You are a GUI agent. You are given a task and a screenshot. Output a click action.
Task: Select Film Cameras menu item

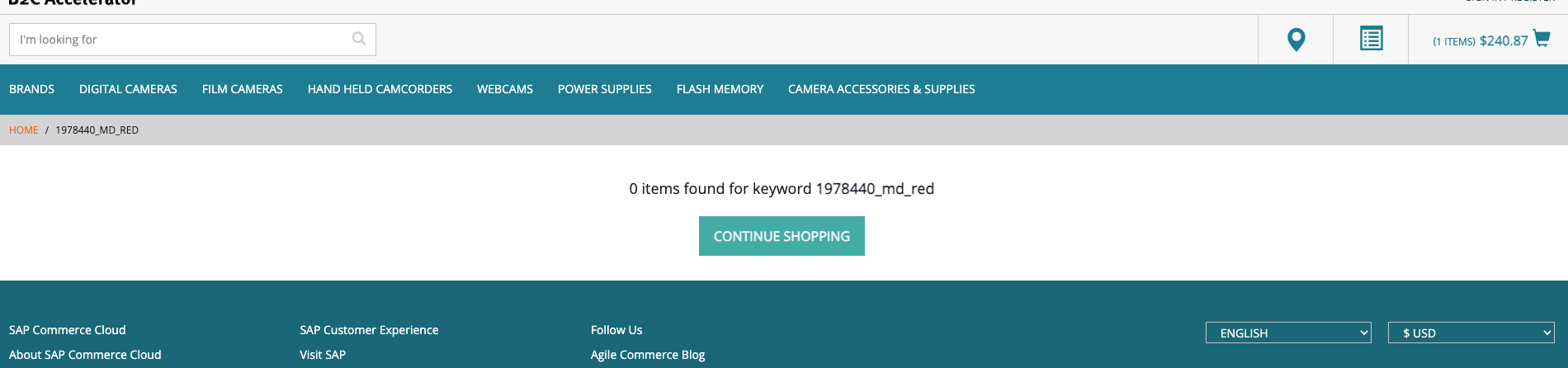click(x=242, y=89)
